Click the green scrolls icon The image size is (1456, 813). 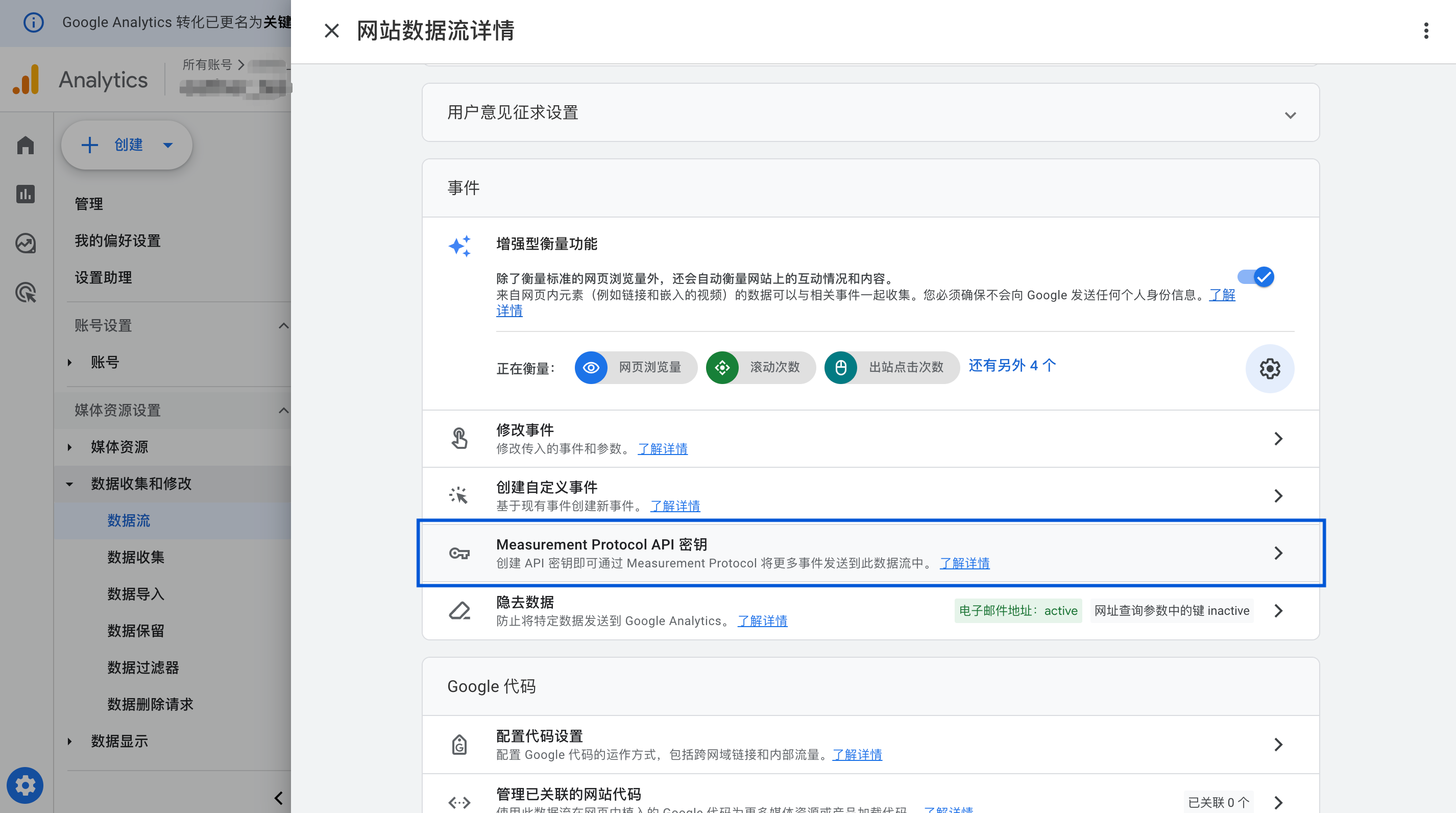tap(722, 367)
